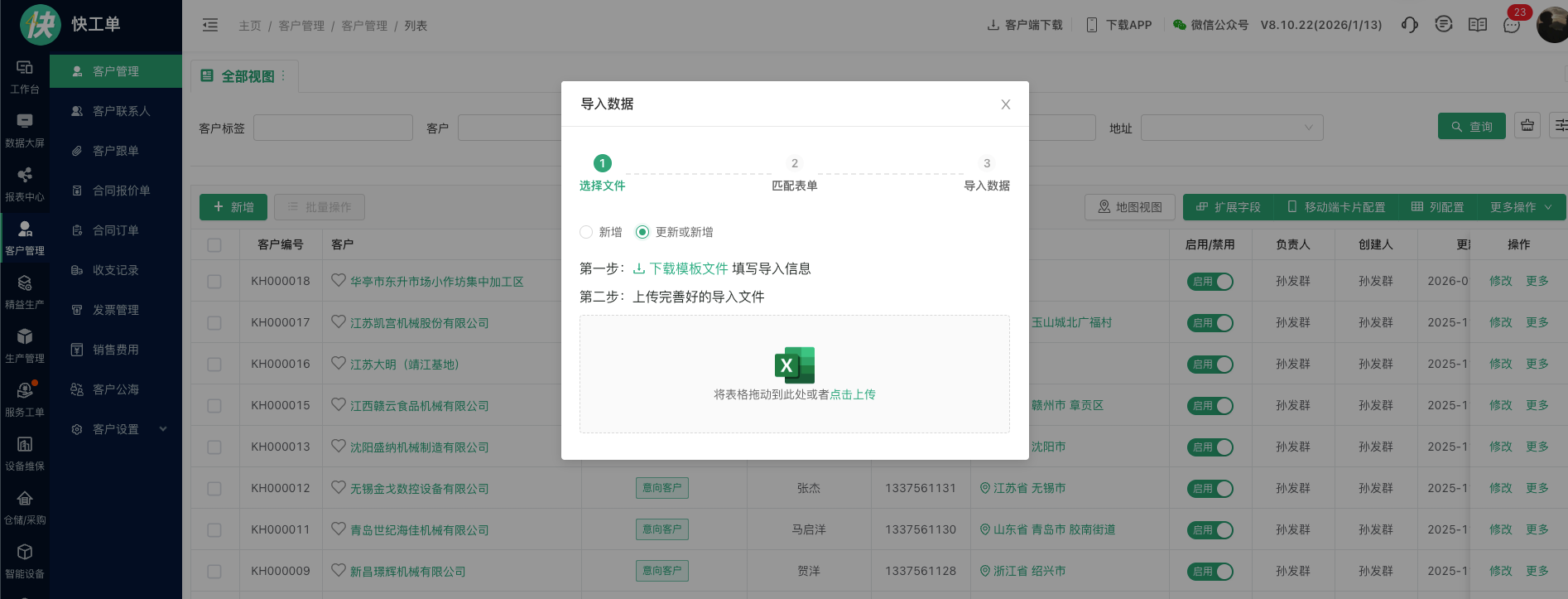Click the 点击上传 link

pyautogui.click(x=852, y=394)
